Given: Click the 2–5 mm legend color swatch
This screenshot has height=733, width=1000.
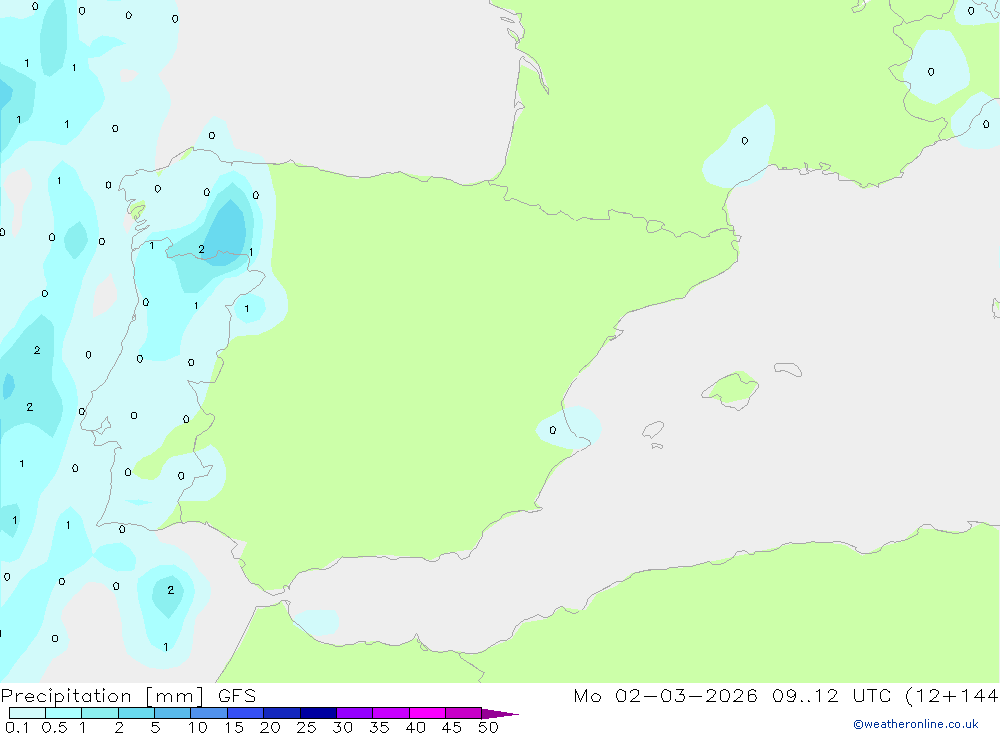Looking at the screenshot, I should 136,713.
